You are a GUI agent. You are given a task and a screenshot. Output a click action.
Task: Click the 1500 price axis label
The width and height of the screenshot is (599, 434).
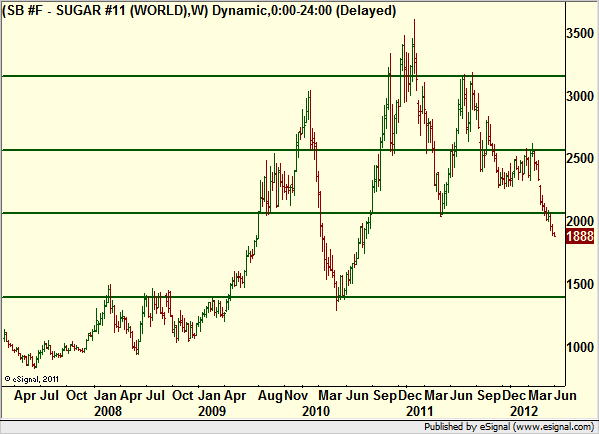(x=580, y=285)
